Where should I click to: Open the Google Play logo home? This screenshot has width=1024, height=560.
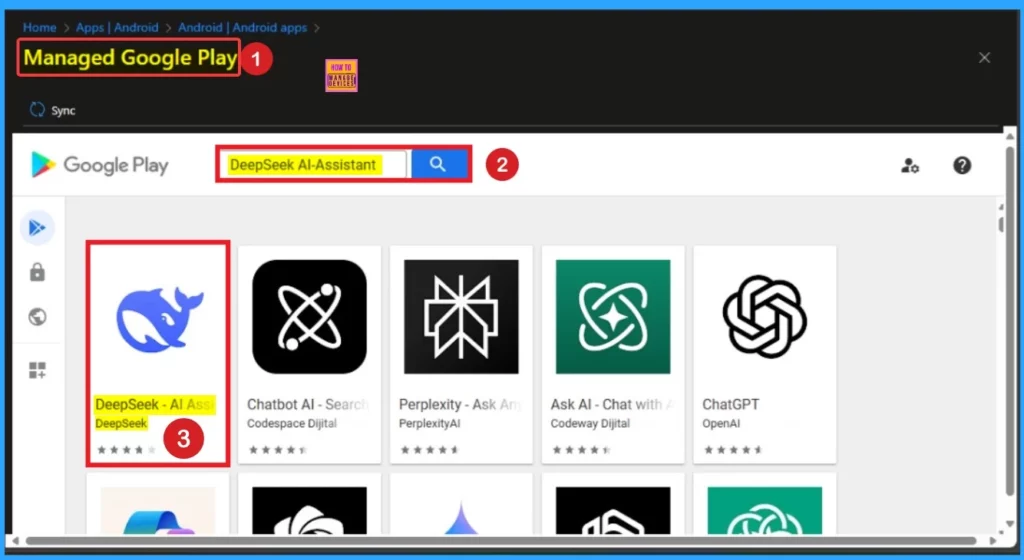tap(99, 165)
